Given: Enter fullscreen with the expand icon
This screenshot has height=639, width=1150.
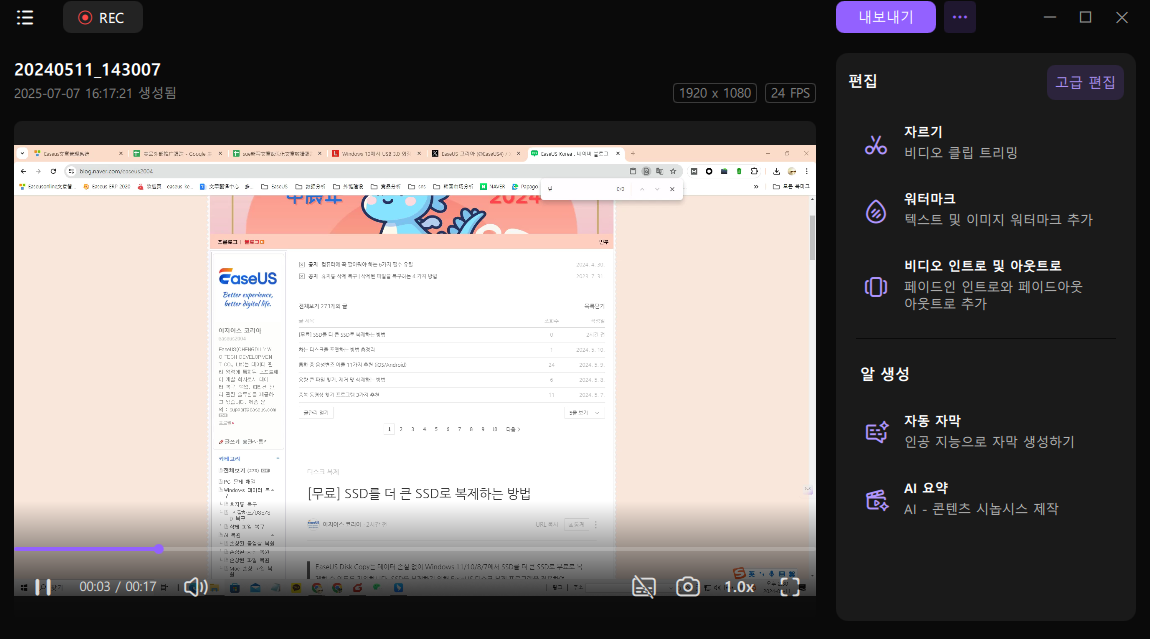Looking at the screenshot, I should tap(789, 586).
